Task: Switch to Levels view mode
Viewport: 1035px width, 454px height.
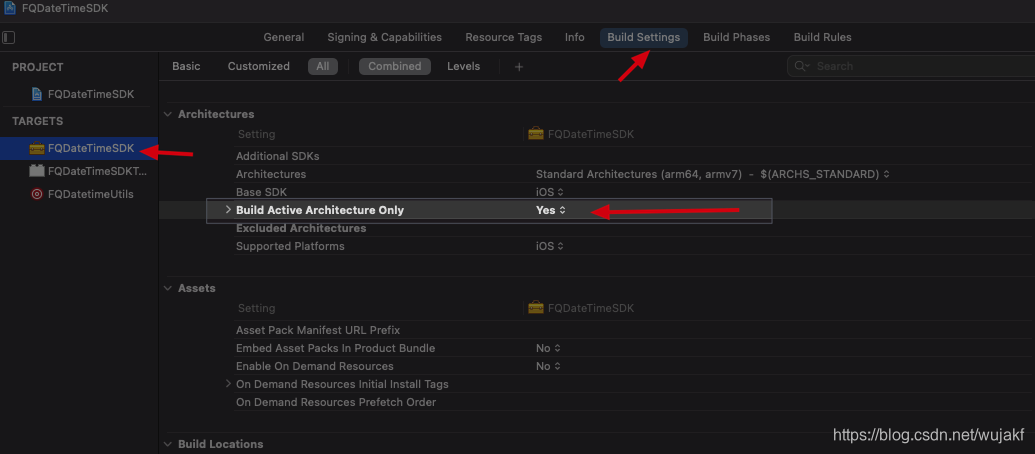Action: coord(463,66)
